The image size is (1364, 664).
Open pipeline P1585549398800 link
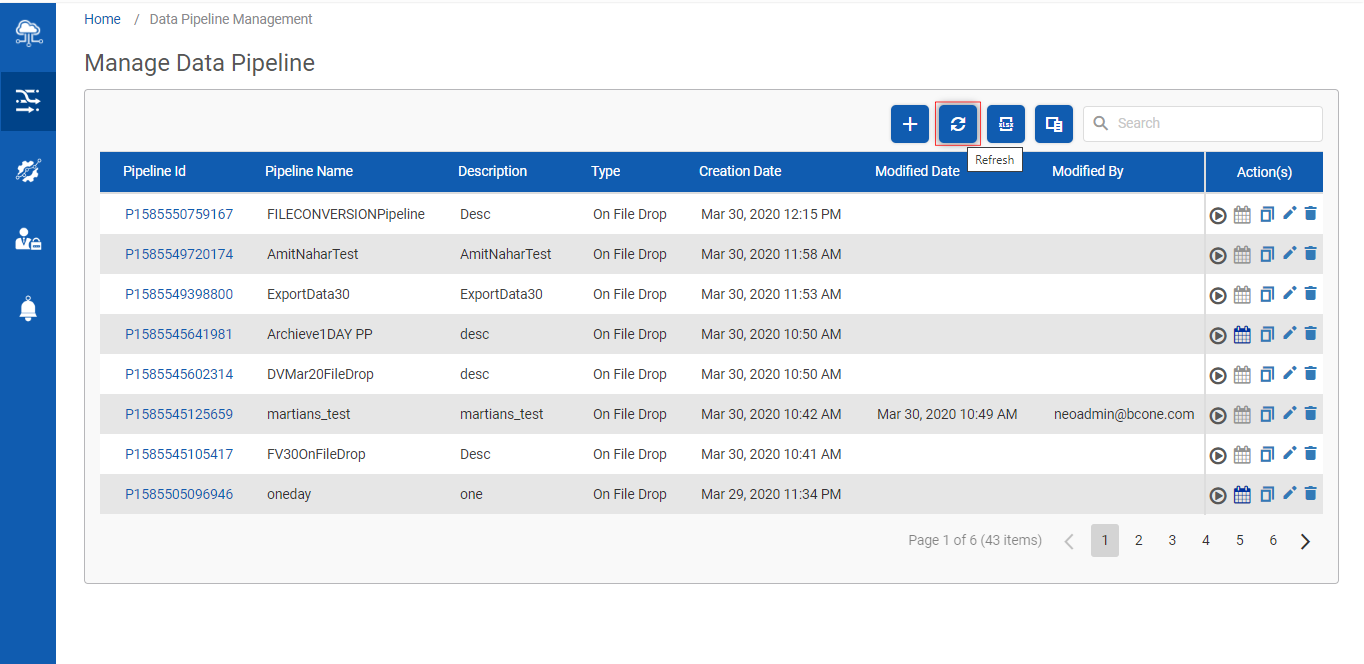click(179, 294)
